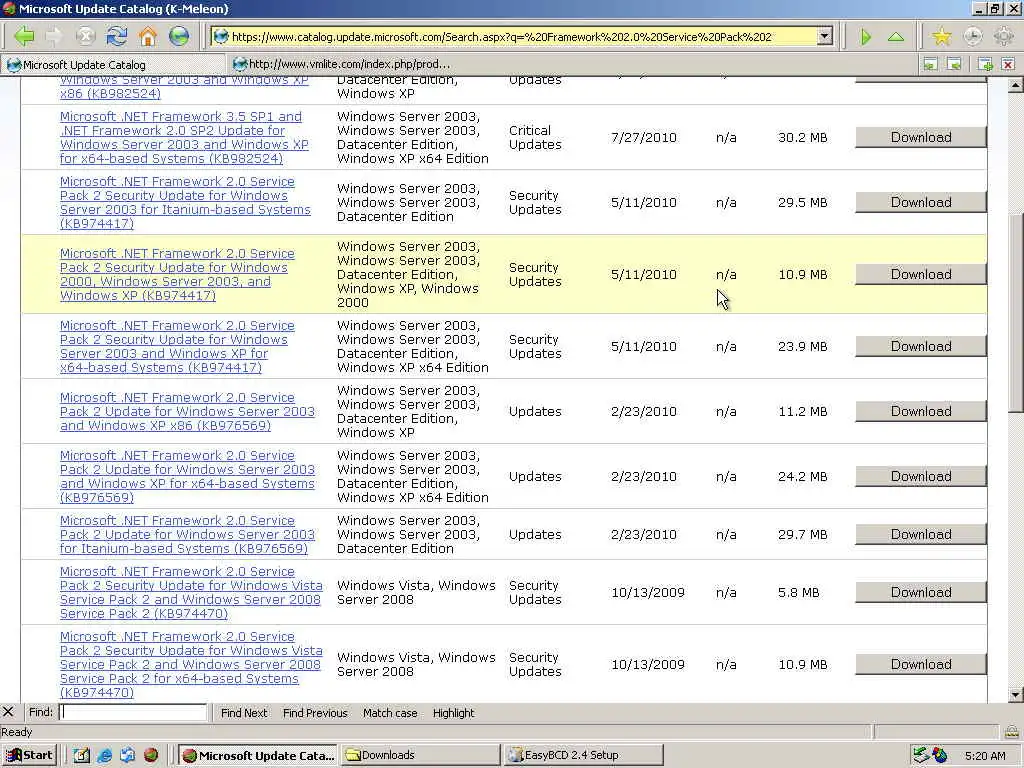1024x768 pixels.
Task: Click the URL address field
Action: coord(522,37)
